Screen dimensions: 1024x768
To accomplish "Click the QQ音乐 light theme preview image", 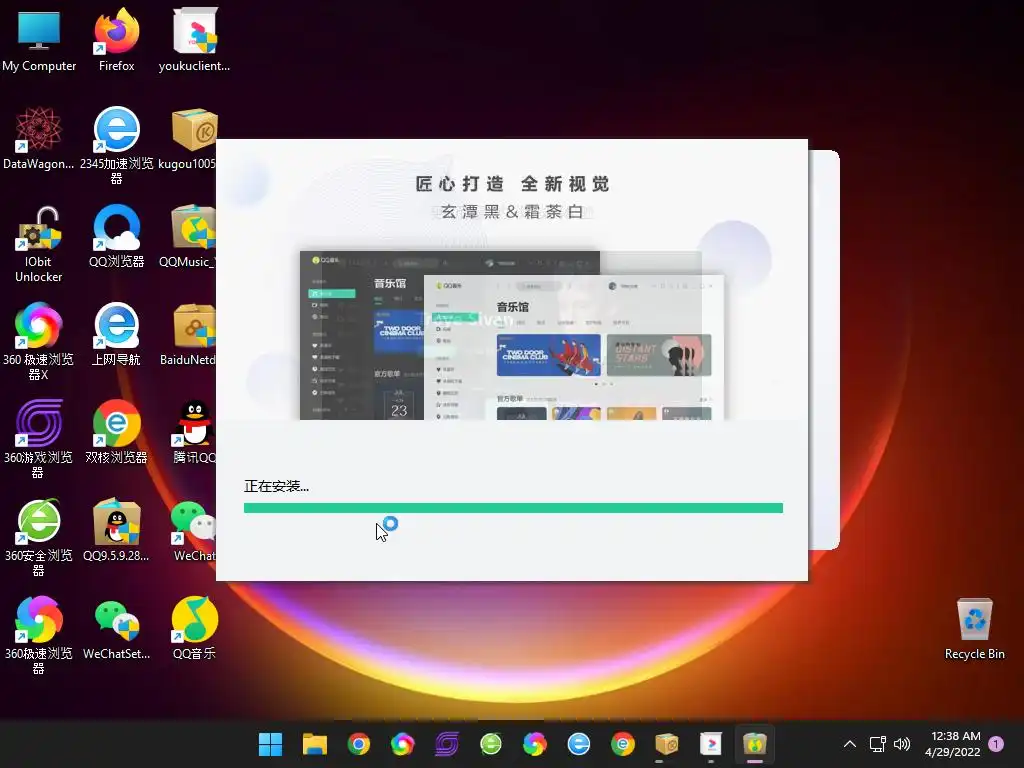I will coord(574,347).
